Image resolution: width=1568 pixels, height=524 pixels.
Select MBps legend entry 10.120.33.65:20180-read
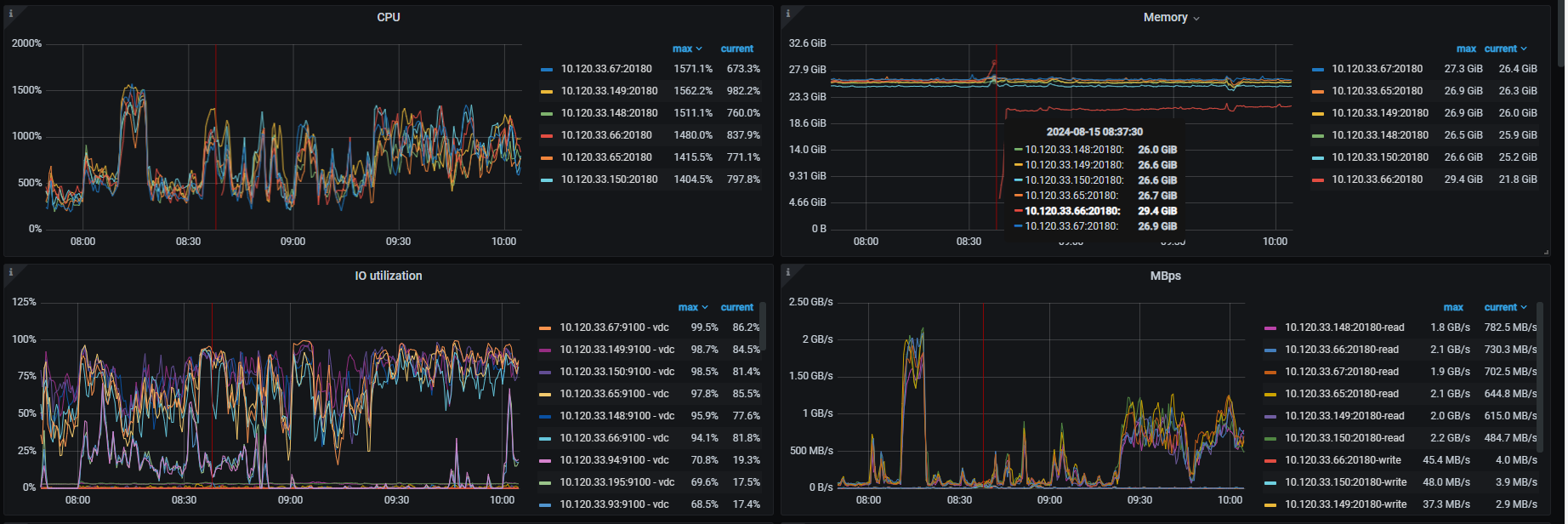coord(1342,394)
